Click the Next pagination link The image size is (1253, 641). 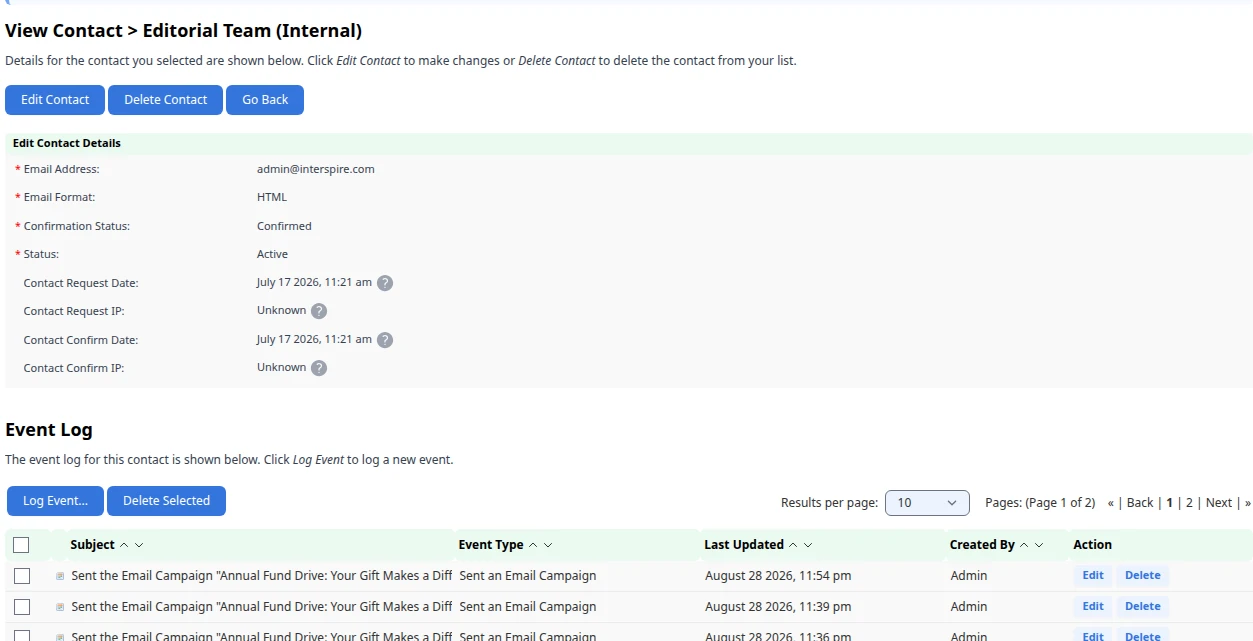click(x=1219, y=503)
